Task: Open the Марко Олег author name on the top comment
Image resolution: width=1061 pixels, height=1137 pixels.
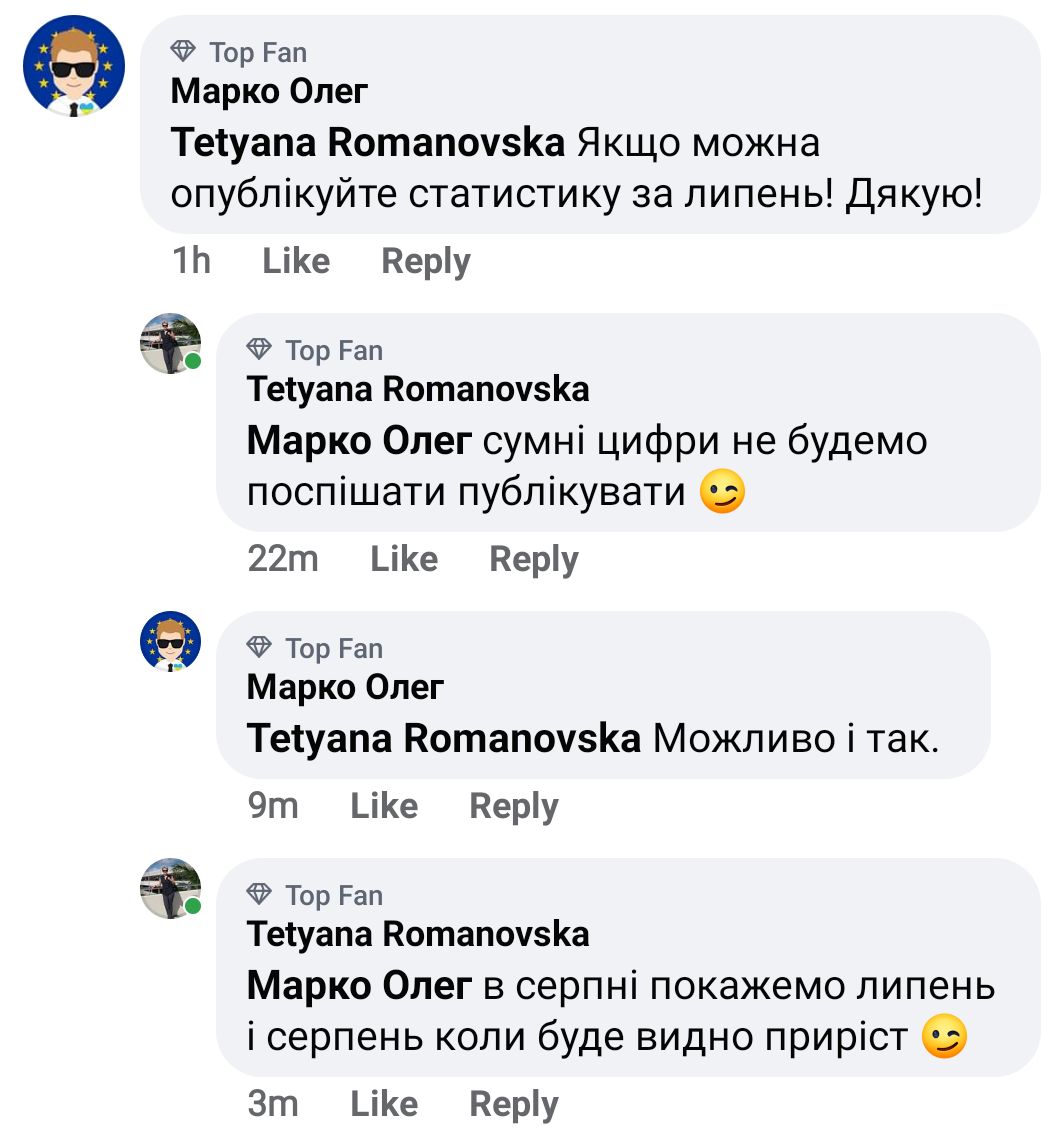Action: tap(270, 91)
